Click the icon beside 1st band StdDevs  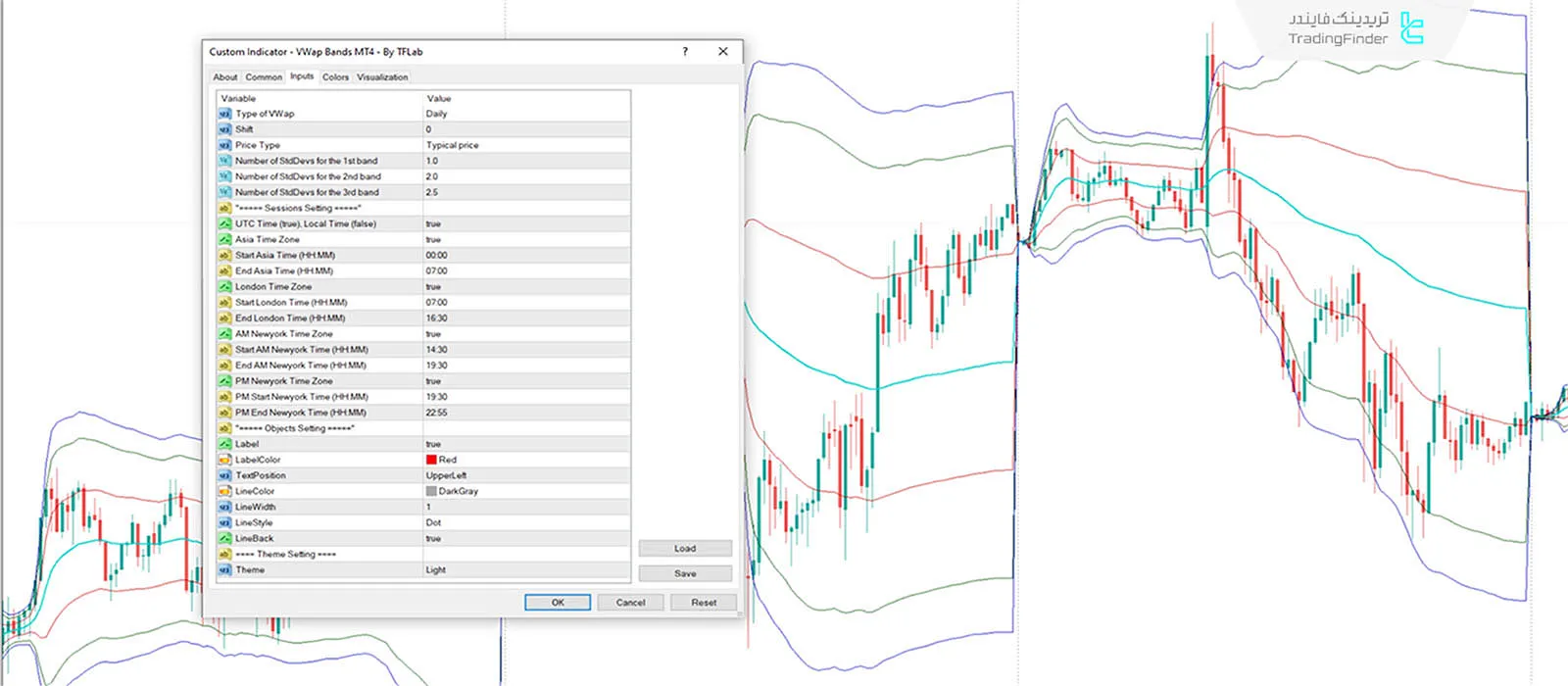point(224,161)
